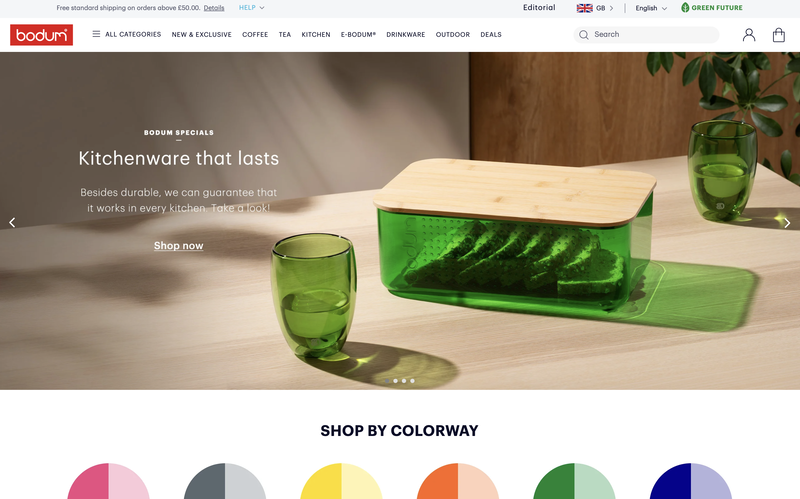Go to previous carousel slide arrow

pos(12,222)
